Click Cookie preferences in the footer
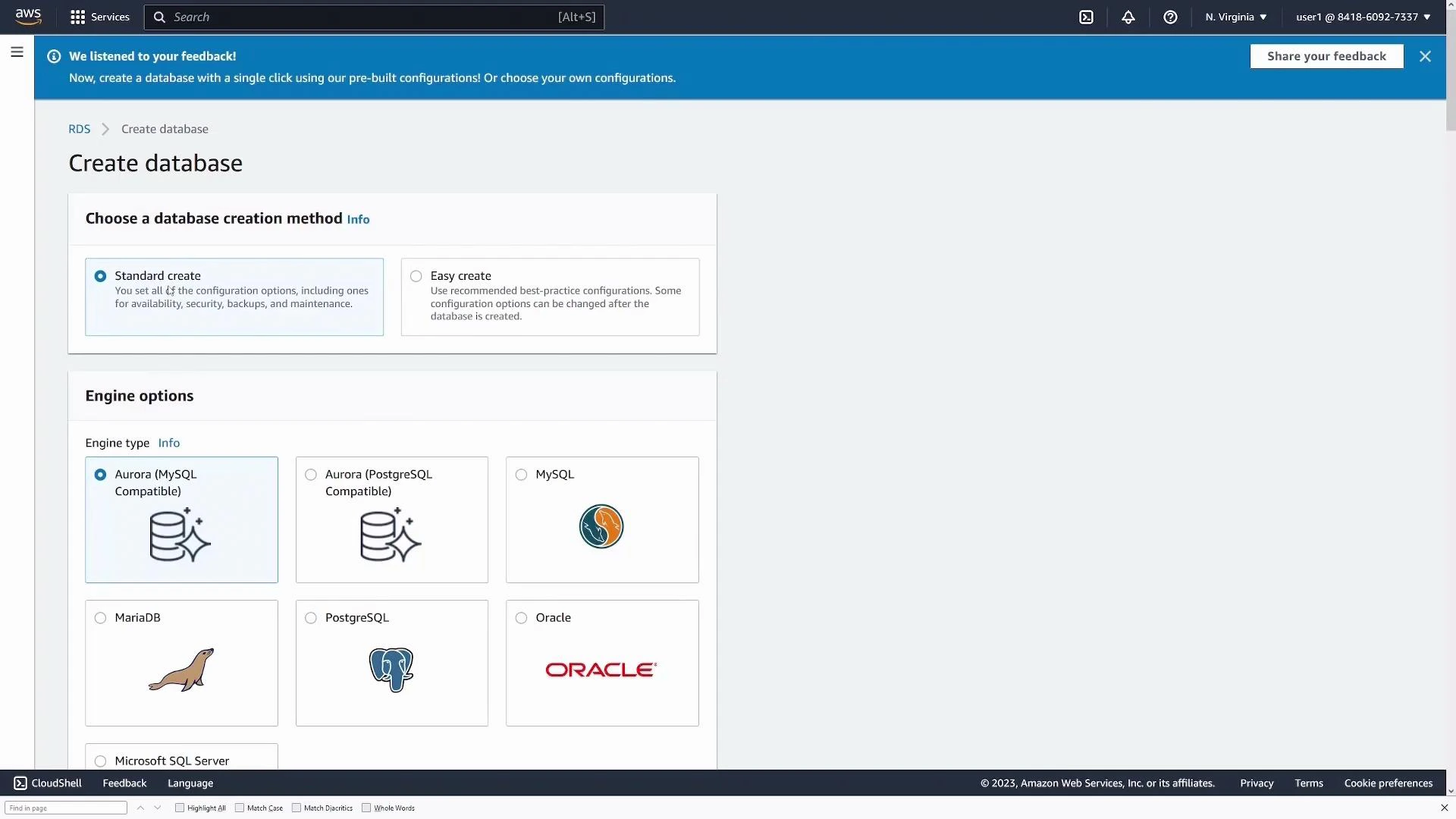The height and width of the screenshot is (819, 1456). click(1388, 783)
